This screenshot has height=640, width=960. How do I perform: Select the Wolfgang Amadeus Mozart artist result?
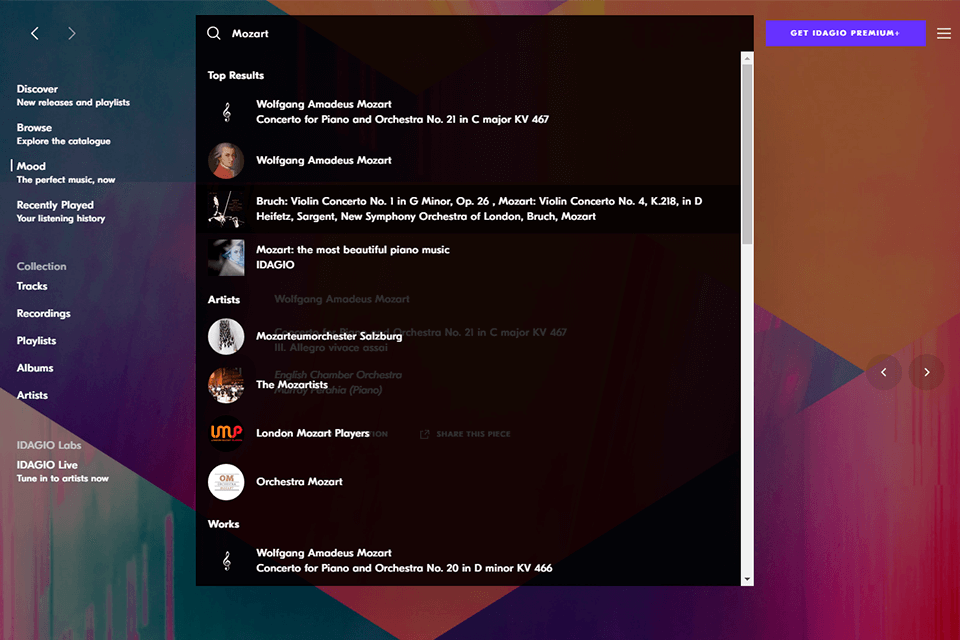pyautogui.click(x=325, y=160)
